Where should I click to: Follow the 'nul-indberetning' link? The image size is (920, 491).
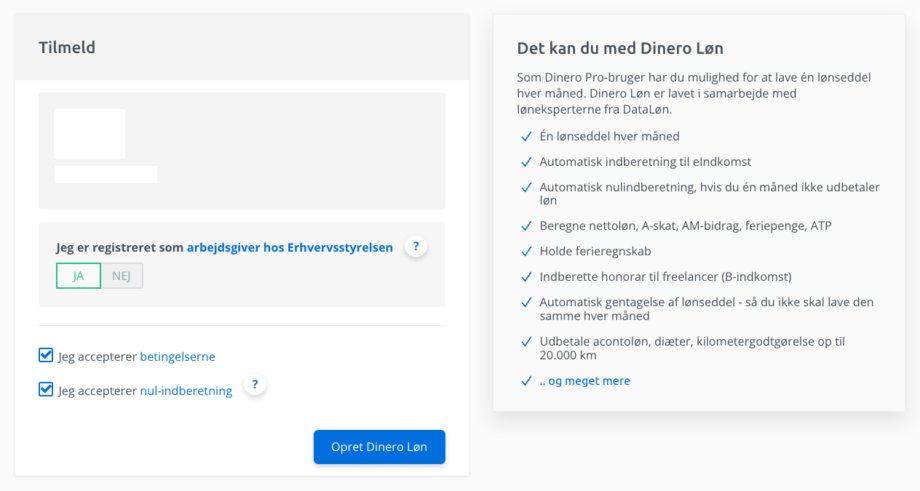[x=186, y=391]
